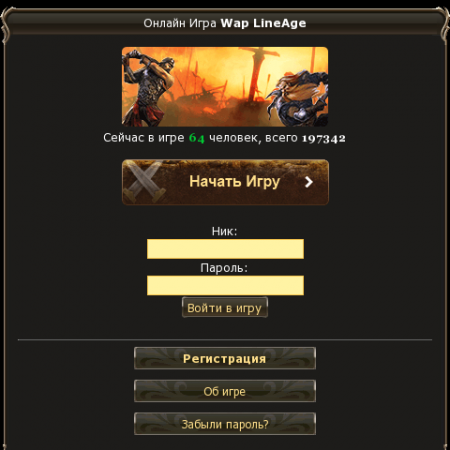This screenshot has height=450, width=450.
Task: Click the Wap LineAge title text
Action: click(263, 23)
